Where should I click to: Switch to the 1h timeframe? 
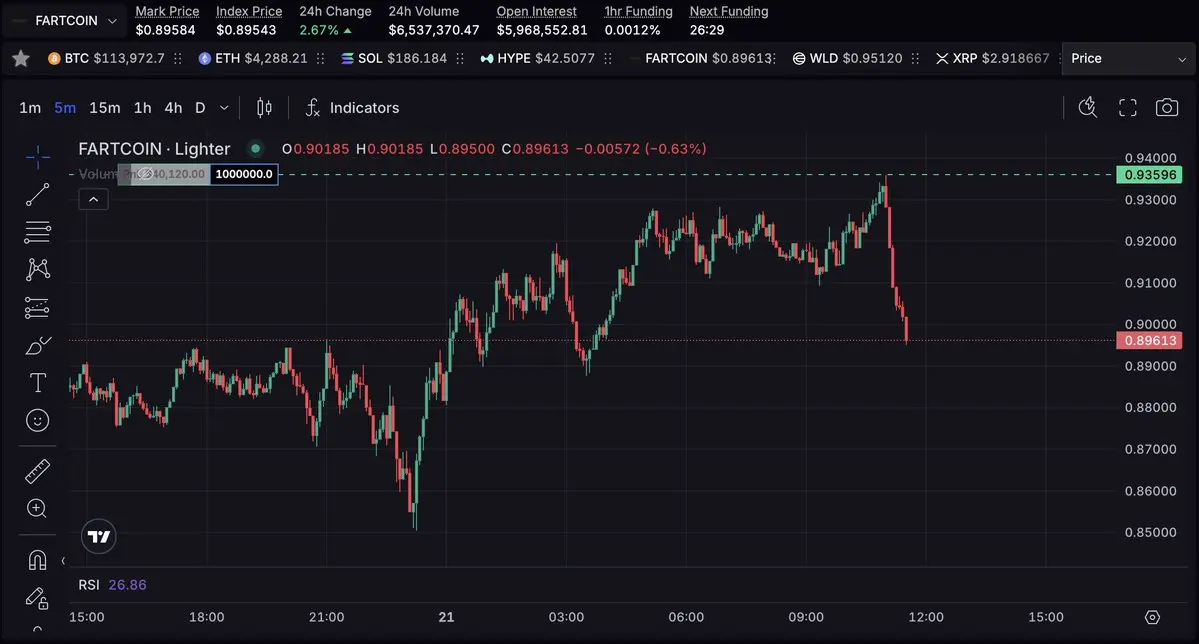tap(142, 108)
